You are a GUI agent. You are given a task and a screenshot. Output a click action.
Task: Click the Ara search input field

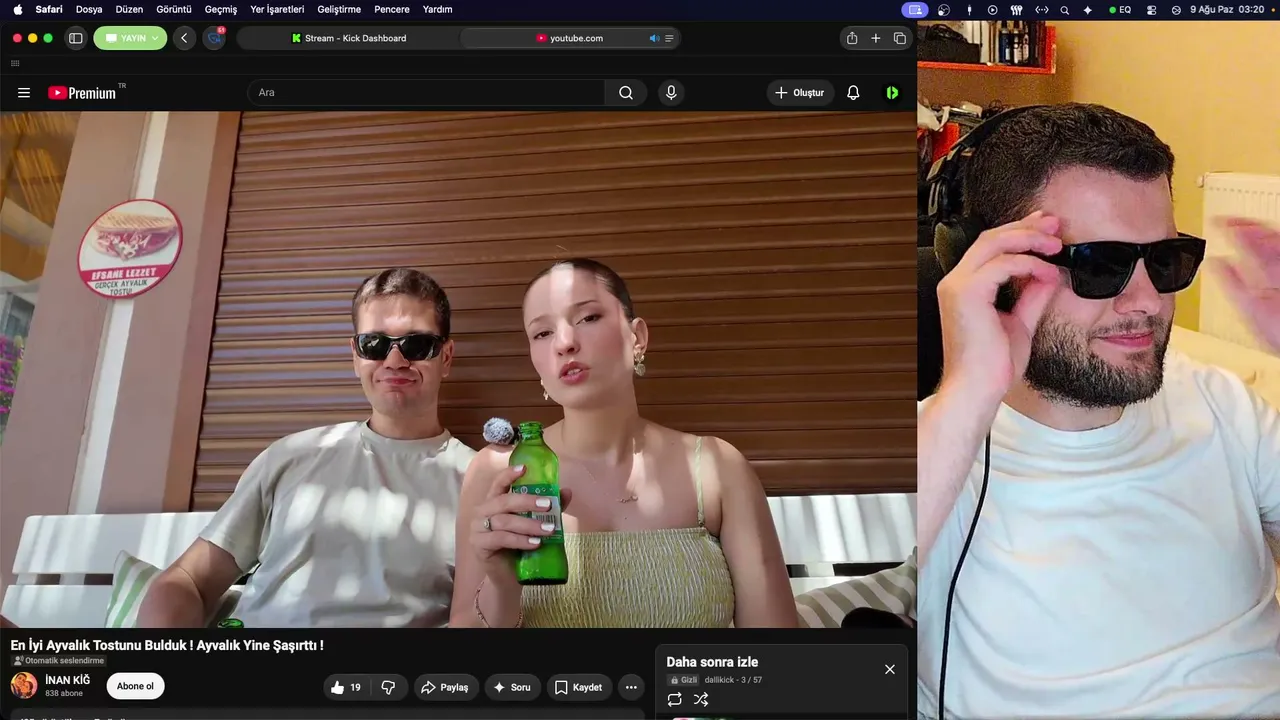(x=426, y=93)
